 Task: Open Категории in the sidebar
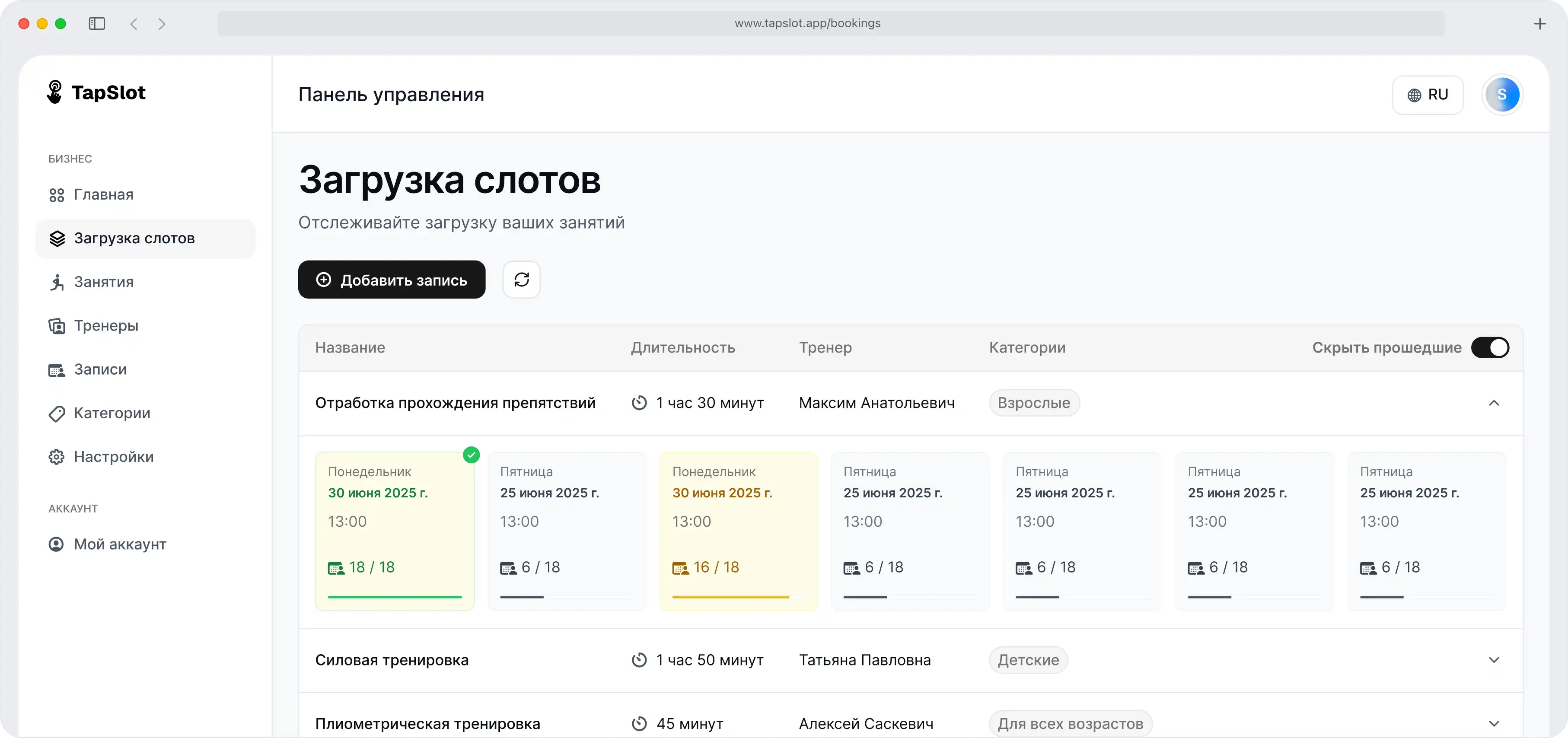click(x=146, y=414)
